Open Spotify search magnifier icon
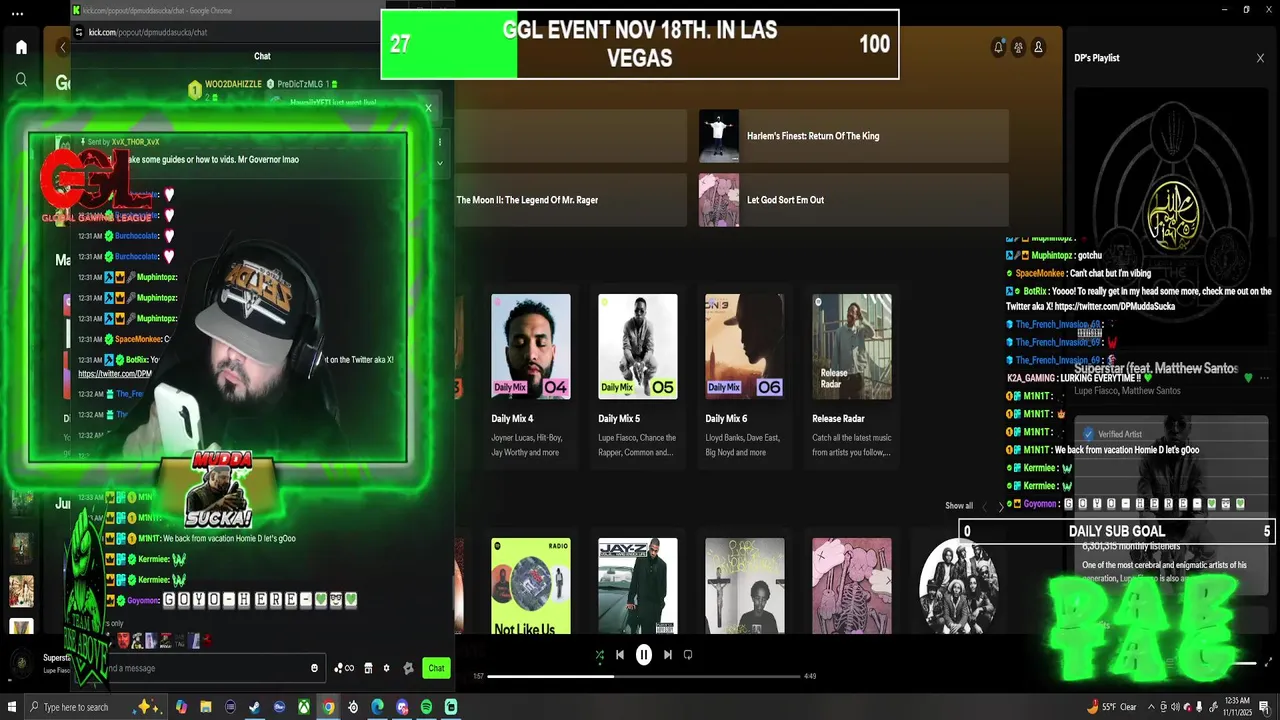This screenshot has height=720, width=1280. [x=21, y=80]
